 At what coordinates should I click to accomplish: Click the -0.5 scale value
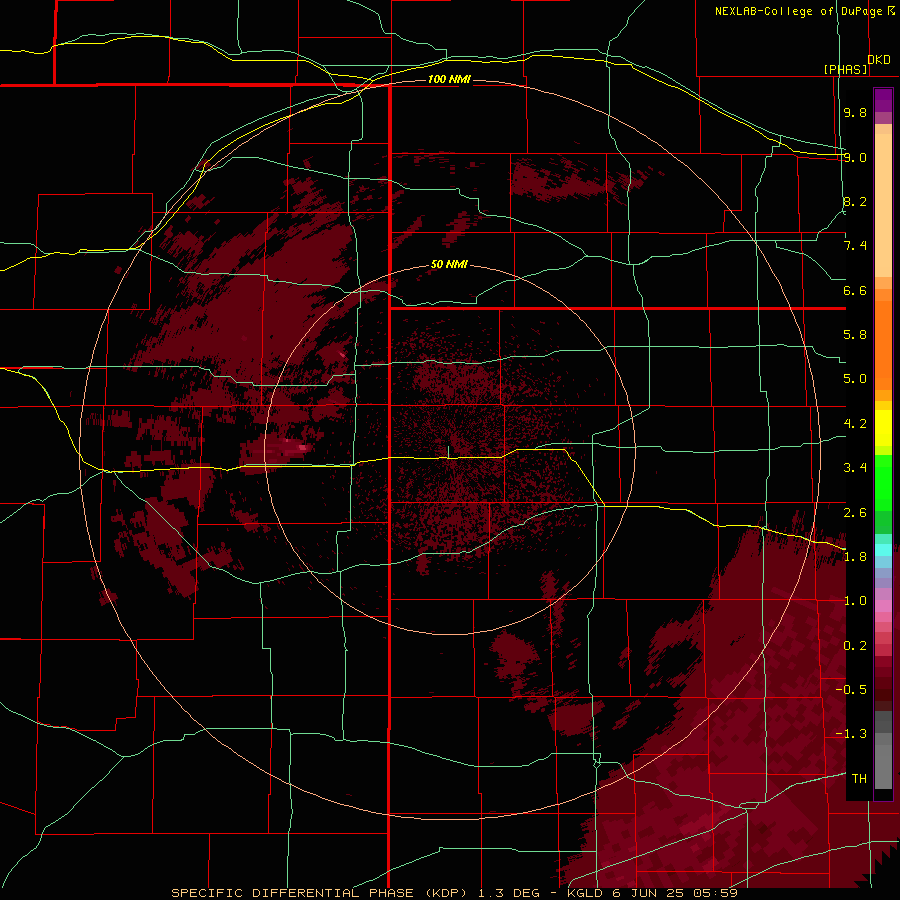click(x=851, y=690)
